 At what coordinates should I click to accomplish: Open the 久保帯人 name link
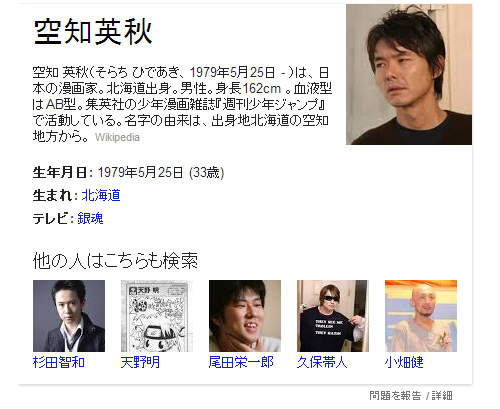(322, 362)
